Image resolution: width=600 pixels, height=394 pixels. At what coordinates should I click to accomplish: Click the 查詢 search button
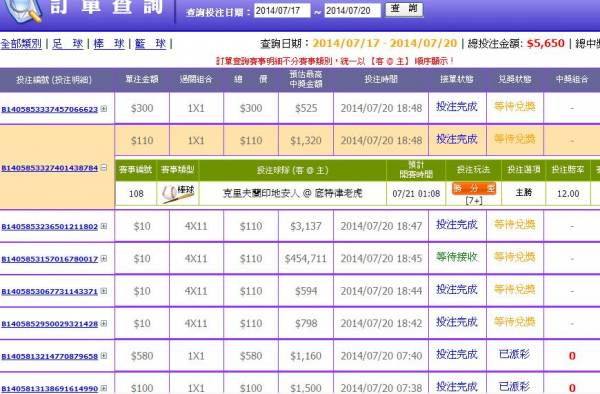pos(404,9)
